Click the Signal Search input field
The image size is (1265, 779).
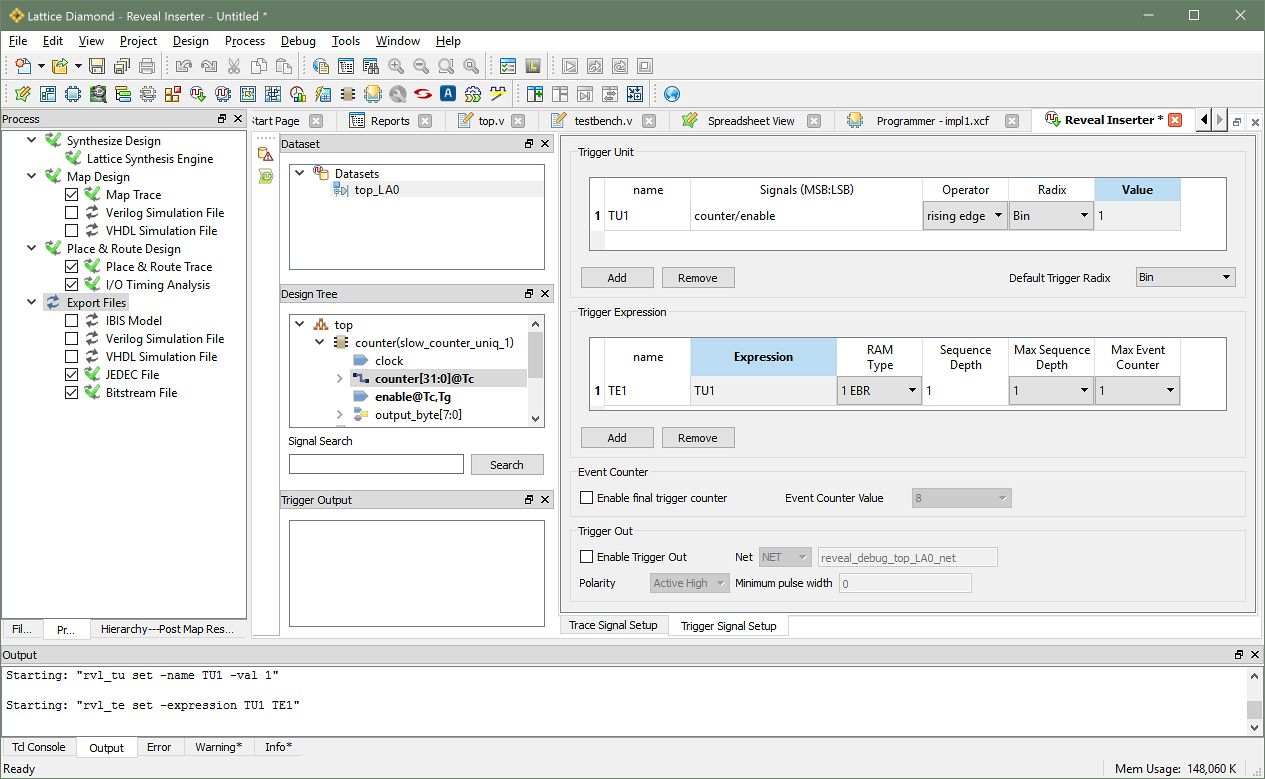pyautogui.click(x=376, y=464)
